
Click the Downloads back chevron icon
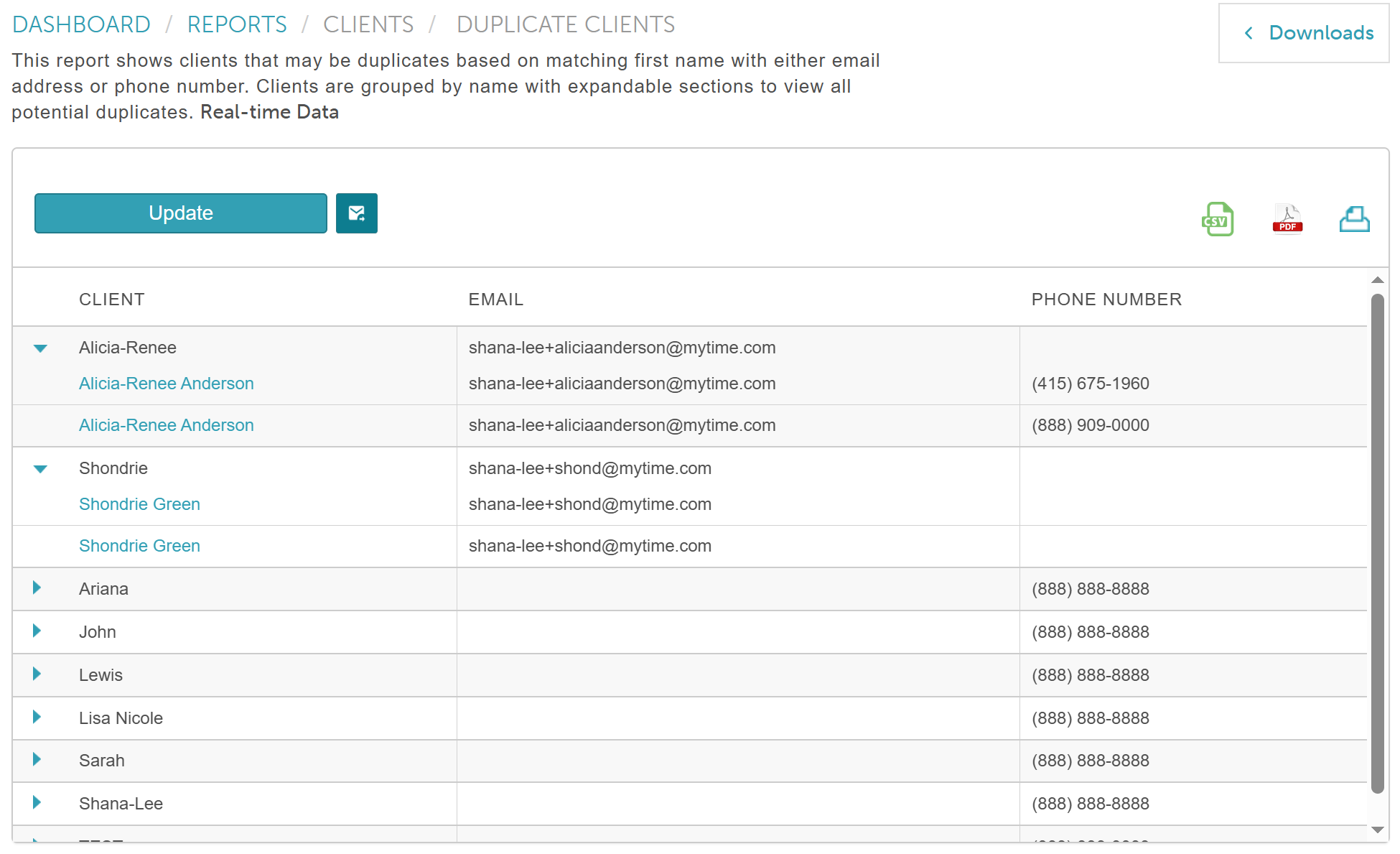click(1249, 33)
